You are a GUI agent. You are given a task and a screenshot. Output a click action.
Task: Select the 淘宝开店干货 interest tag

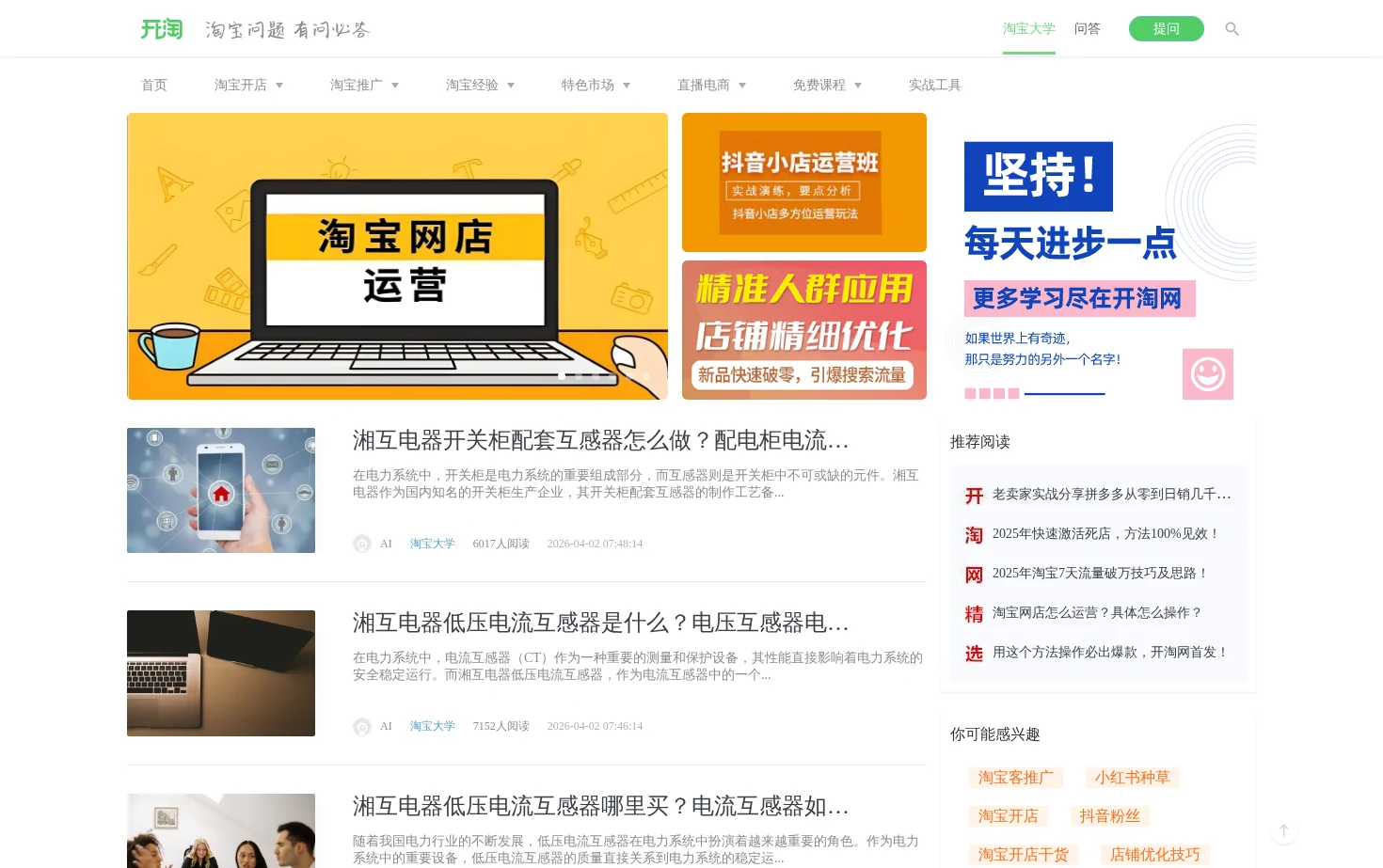click(x=1024, y=855)
